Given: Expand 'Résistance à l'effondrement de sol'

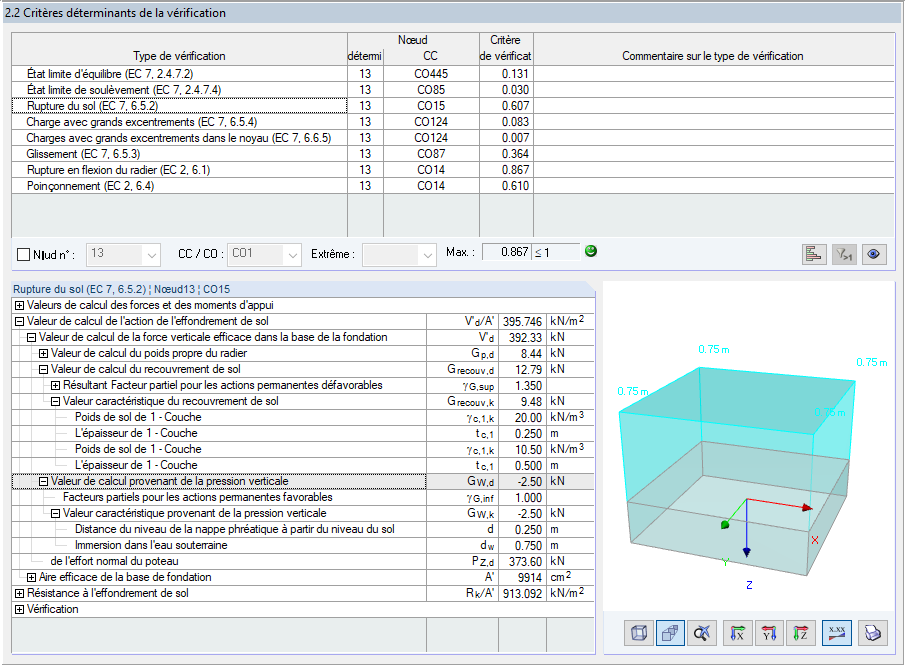Looking at the screenshot, I should [19, 594].
